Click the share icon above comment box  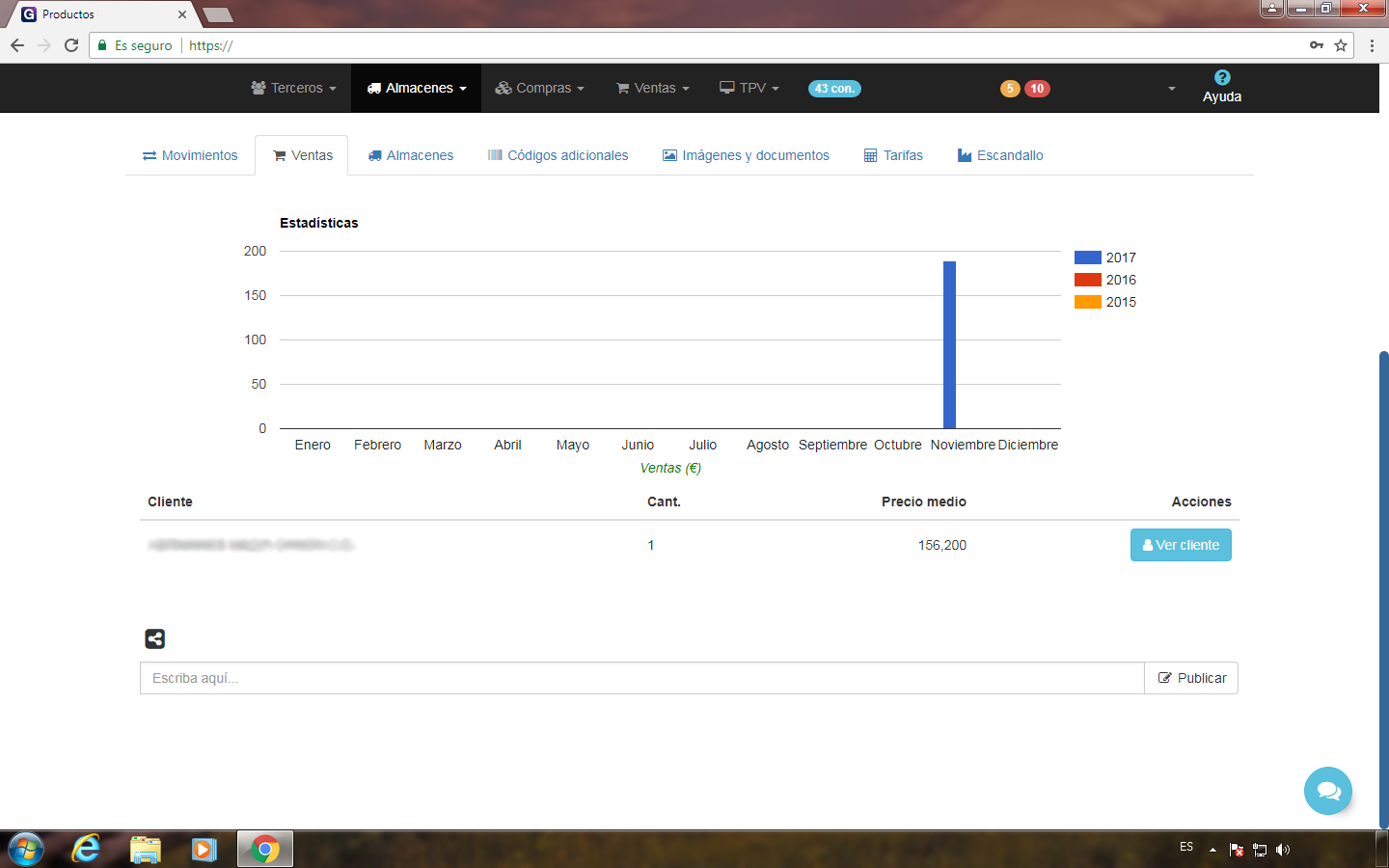coord(154,638)
